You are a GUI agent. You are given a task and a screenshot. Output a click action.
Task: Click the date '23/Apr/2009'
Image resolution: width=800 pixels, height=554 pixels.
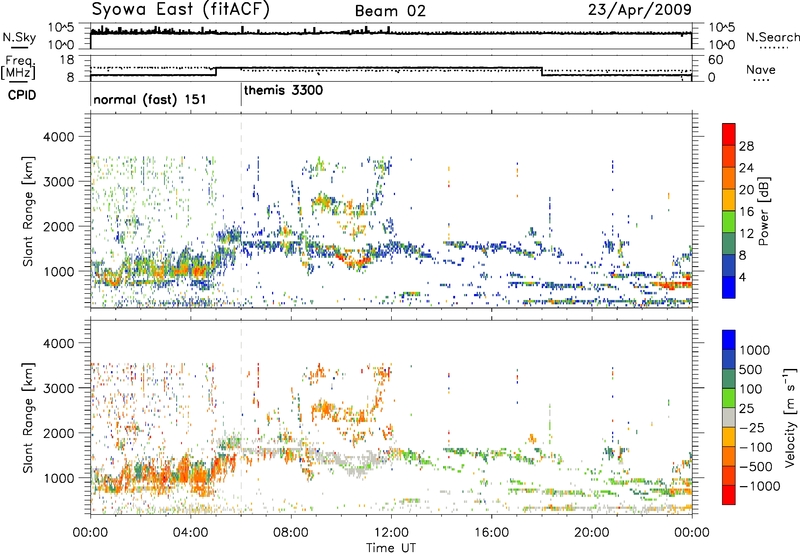click(x=640, y=9)
